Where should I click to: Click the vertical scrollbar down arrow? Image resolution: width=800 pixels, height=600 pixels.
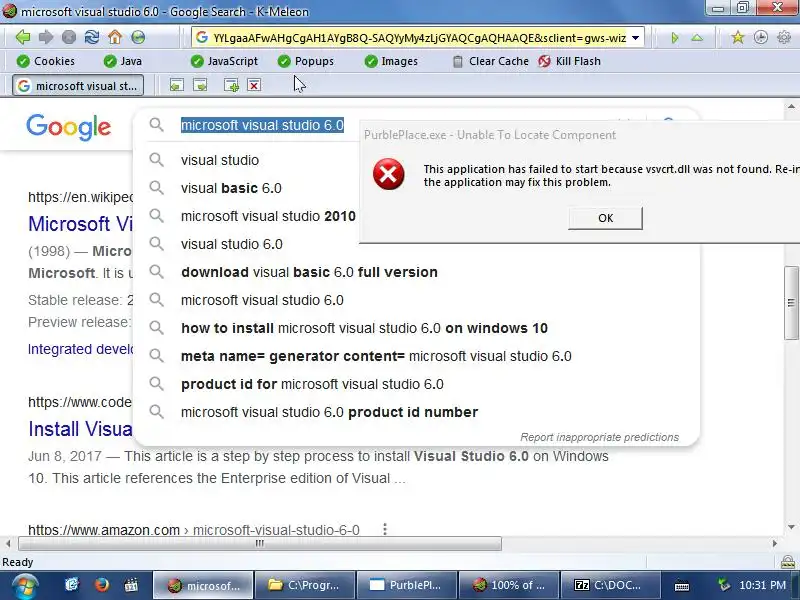pyautogui.click(x=791, y=527)
